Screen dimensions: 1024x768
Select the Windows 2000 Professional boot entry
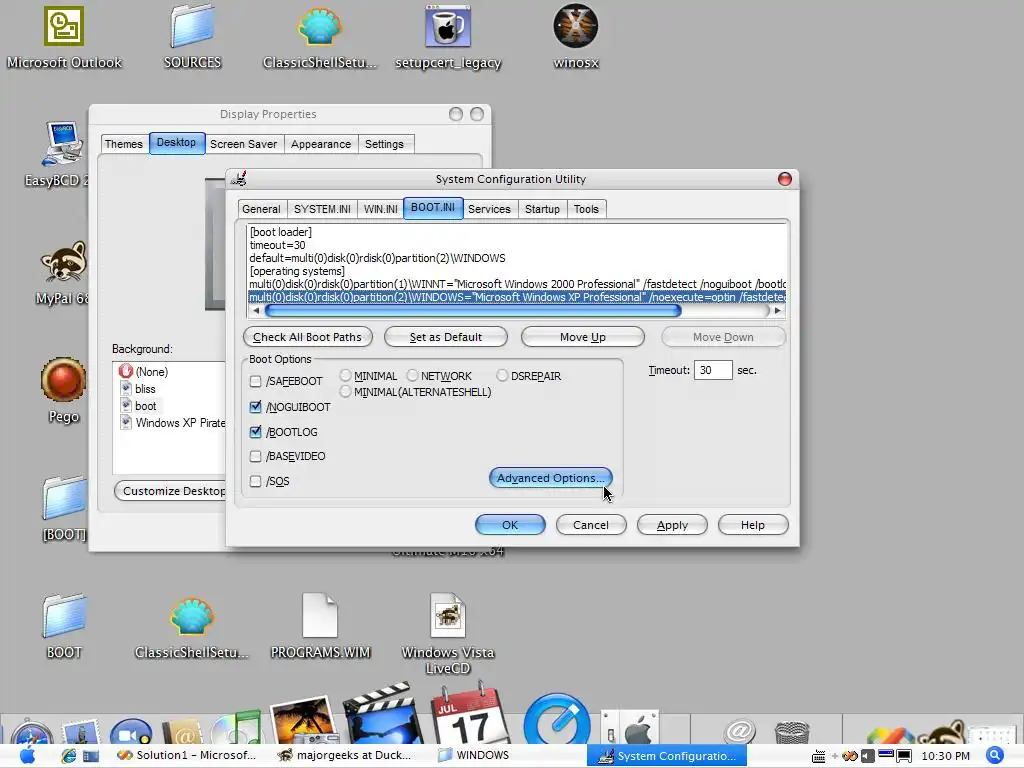pyautogui.click(x=517, y=284)
